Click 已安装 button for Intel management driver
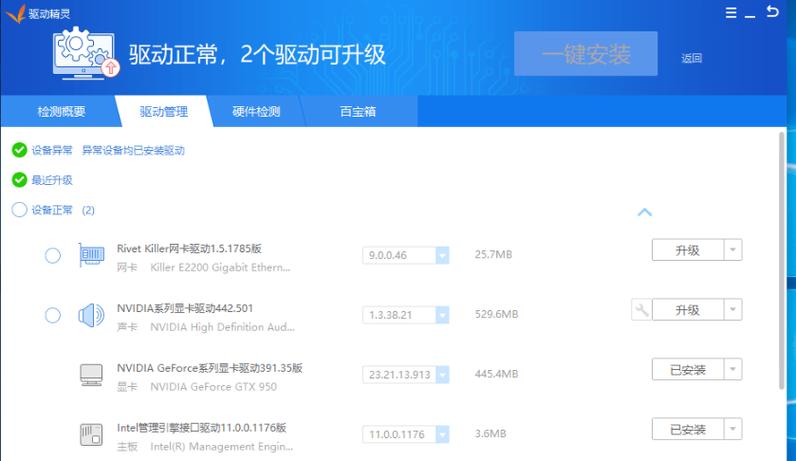 click(688, 430)
